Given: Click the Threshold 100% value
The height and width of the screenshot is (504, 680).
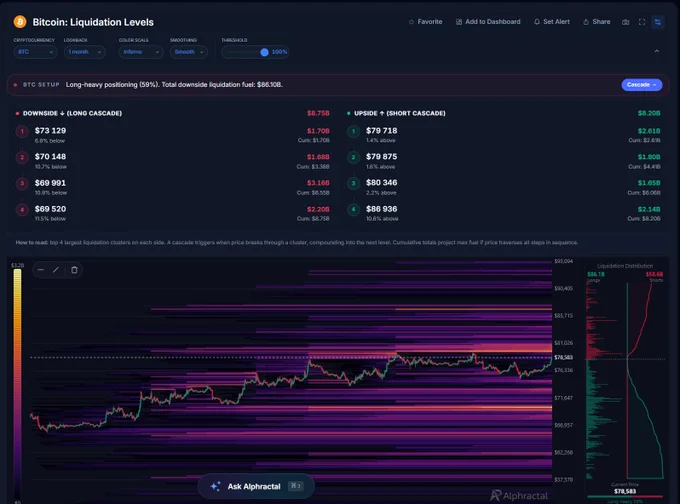Looking at the screenshot, I should (x=279, y=52).
